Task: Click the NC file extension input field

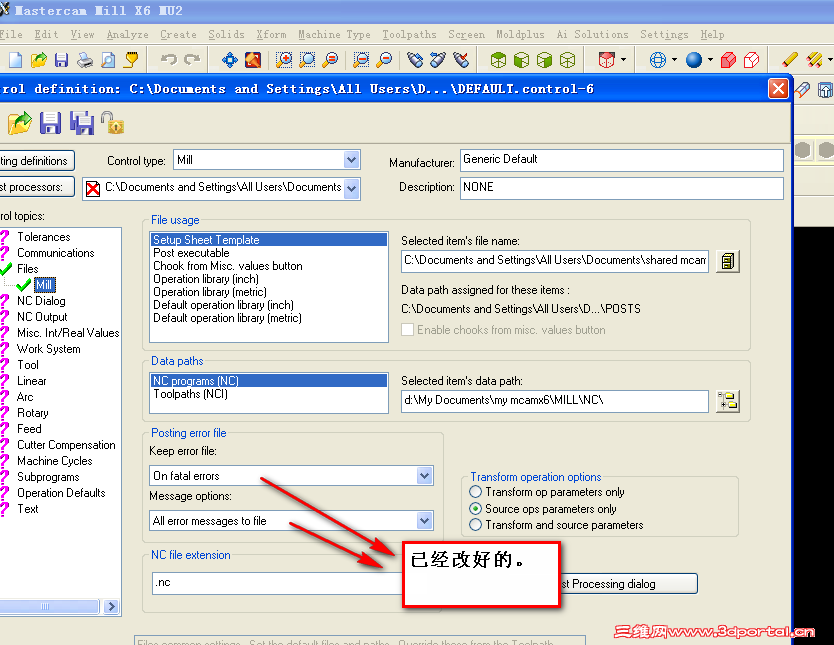Action: point(277,583)
